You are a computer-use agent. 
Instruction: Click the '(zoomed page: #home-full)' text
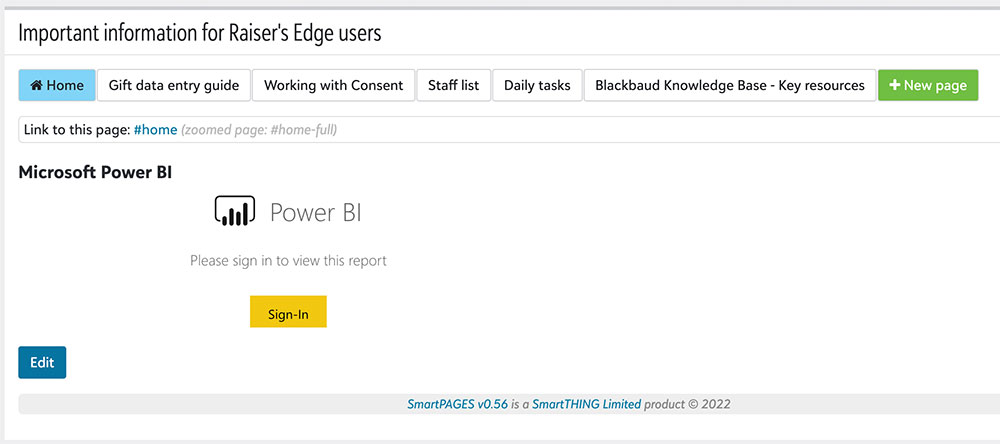click(260, 130)
